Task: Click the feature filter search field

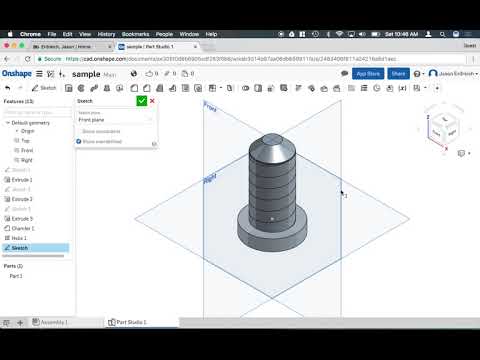Action: point(36,112)
